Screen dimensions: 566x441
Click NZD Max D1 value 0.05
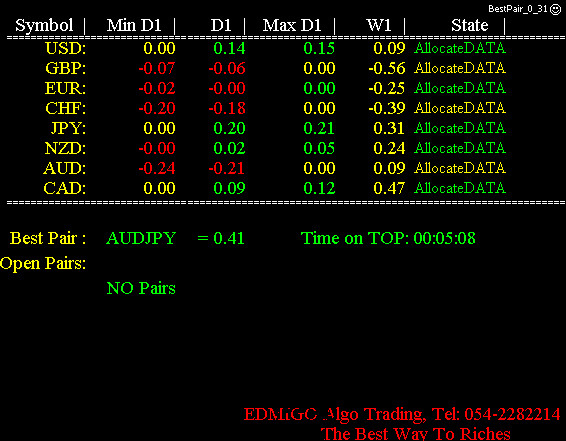[x=319, y=148]
